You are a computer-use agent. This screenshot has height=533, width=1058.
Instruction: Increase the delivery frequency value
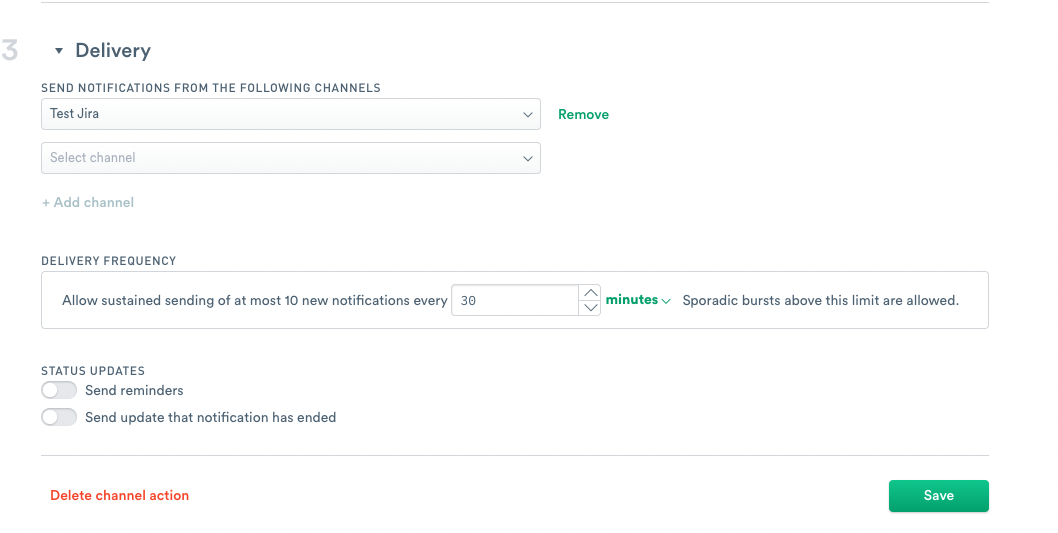coord(590,293)
